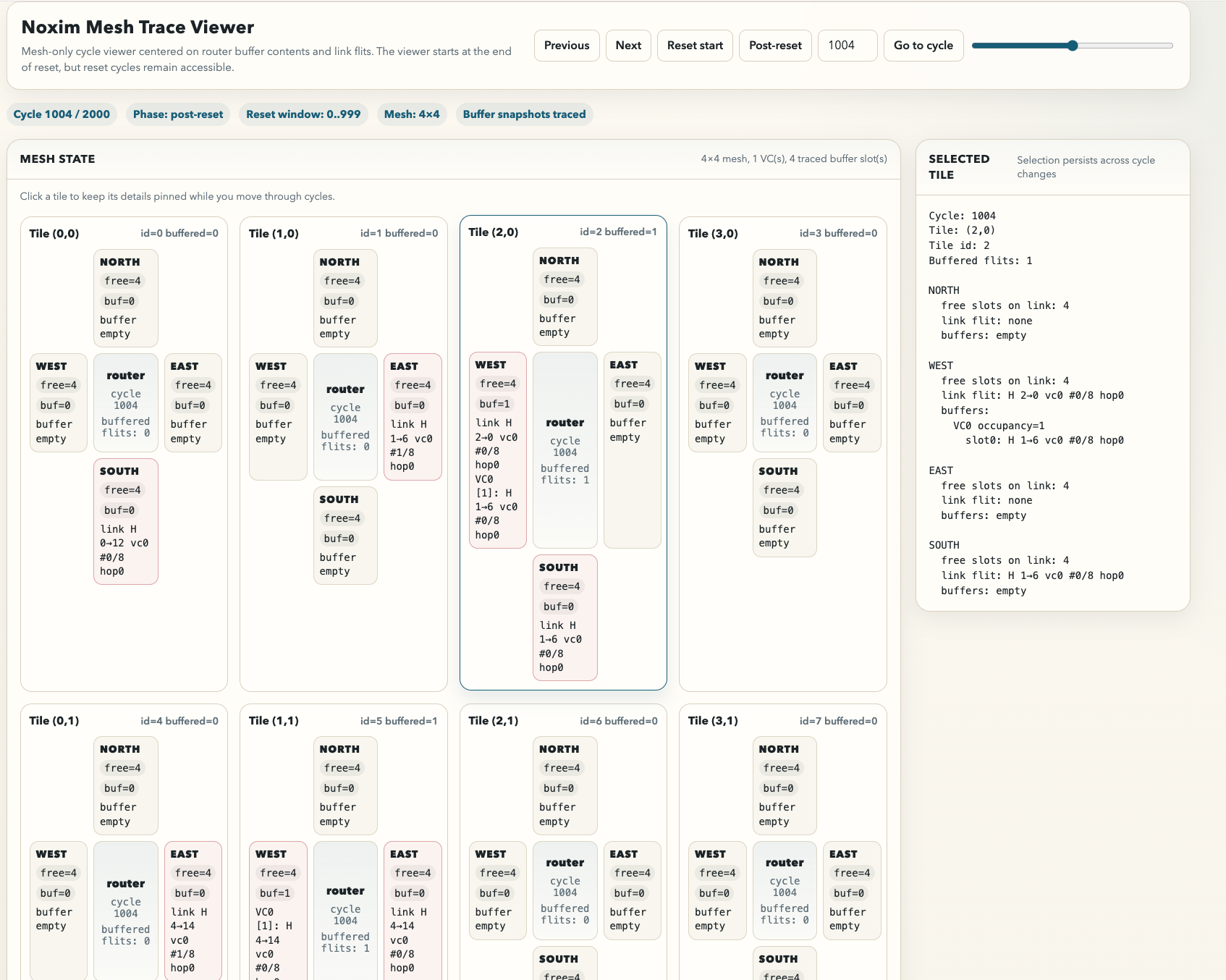Click '4×4 mesh, 1 VC(s), 4 traced buffer slot(s)' text
Image resolution: width=1226 pixels, height=980 pixels.
point(794,159)
